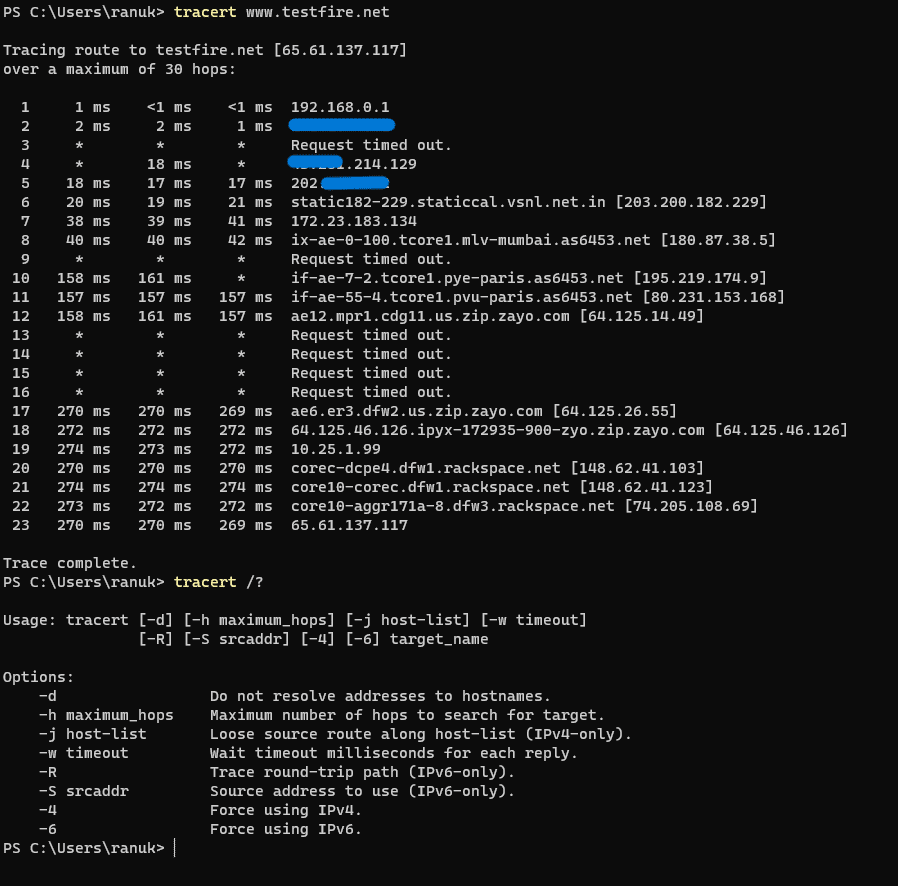Click the IP '[64.125.14.49]'
This screenshot has height=886, width=898.
[641, 316]
